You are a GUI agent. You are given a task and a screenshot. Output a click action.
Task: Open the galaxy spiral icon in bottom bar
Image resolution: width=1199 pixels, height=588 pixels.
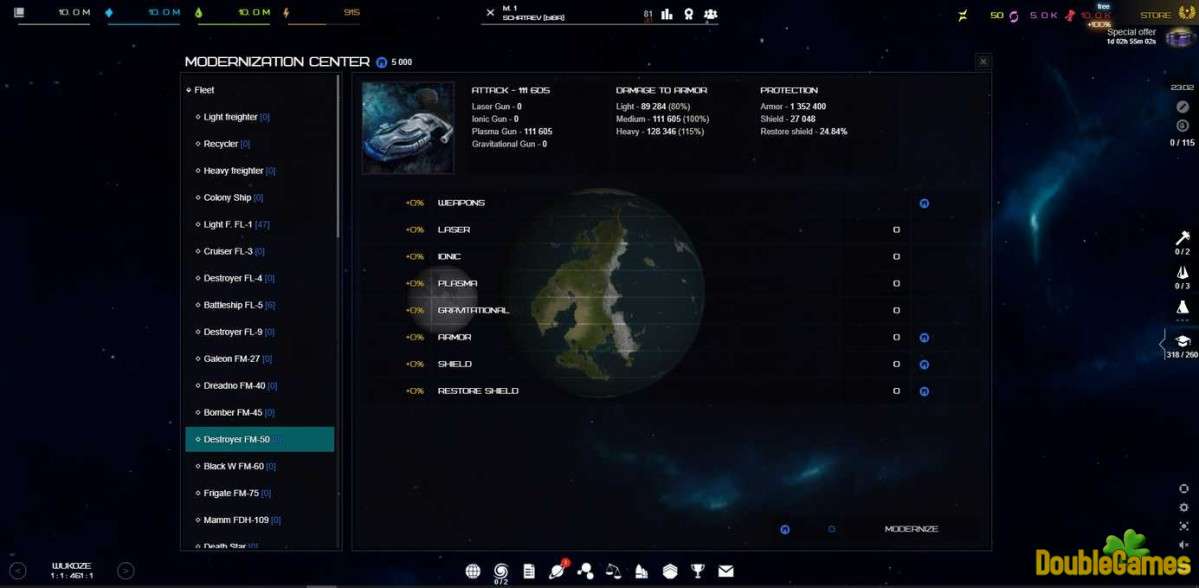(x=501, y=571)
